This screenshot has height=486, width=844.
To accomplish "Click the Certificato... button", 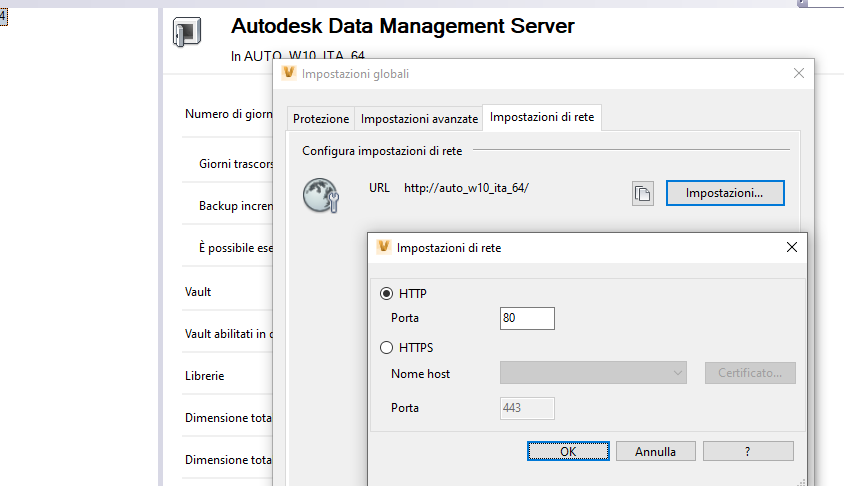I will pos(750,374).
